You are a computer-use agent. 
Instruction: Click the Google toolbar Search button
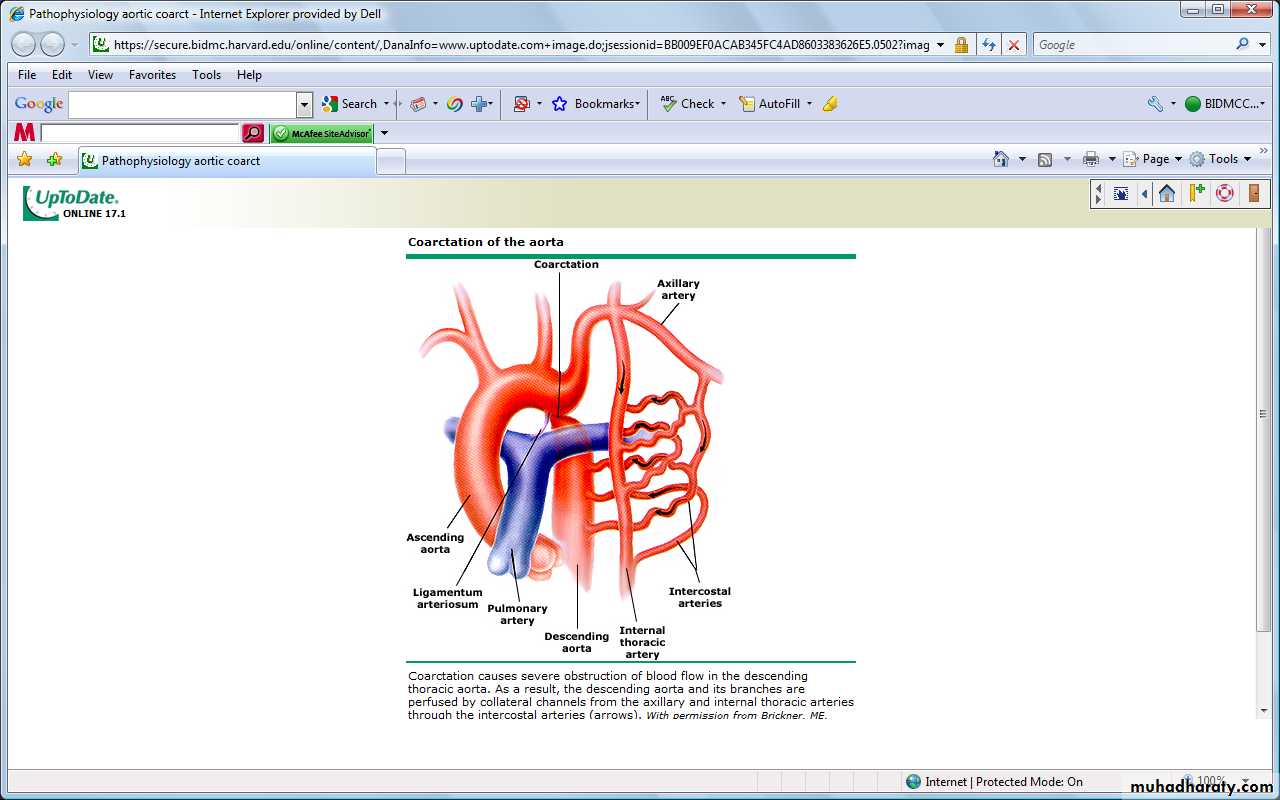(x=350, y=104)
